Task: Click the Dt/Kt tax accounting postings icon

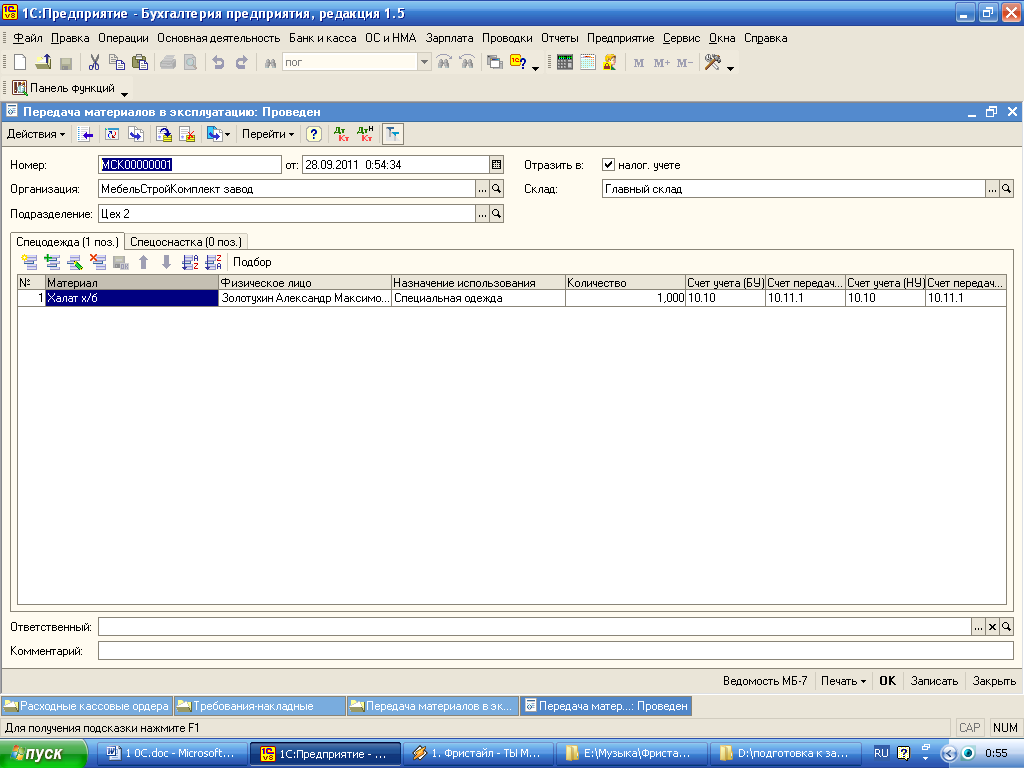Action: tap(365, 134)
